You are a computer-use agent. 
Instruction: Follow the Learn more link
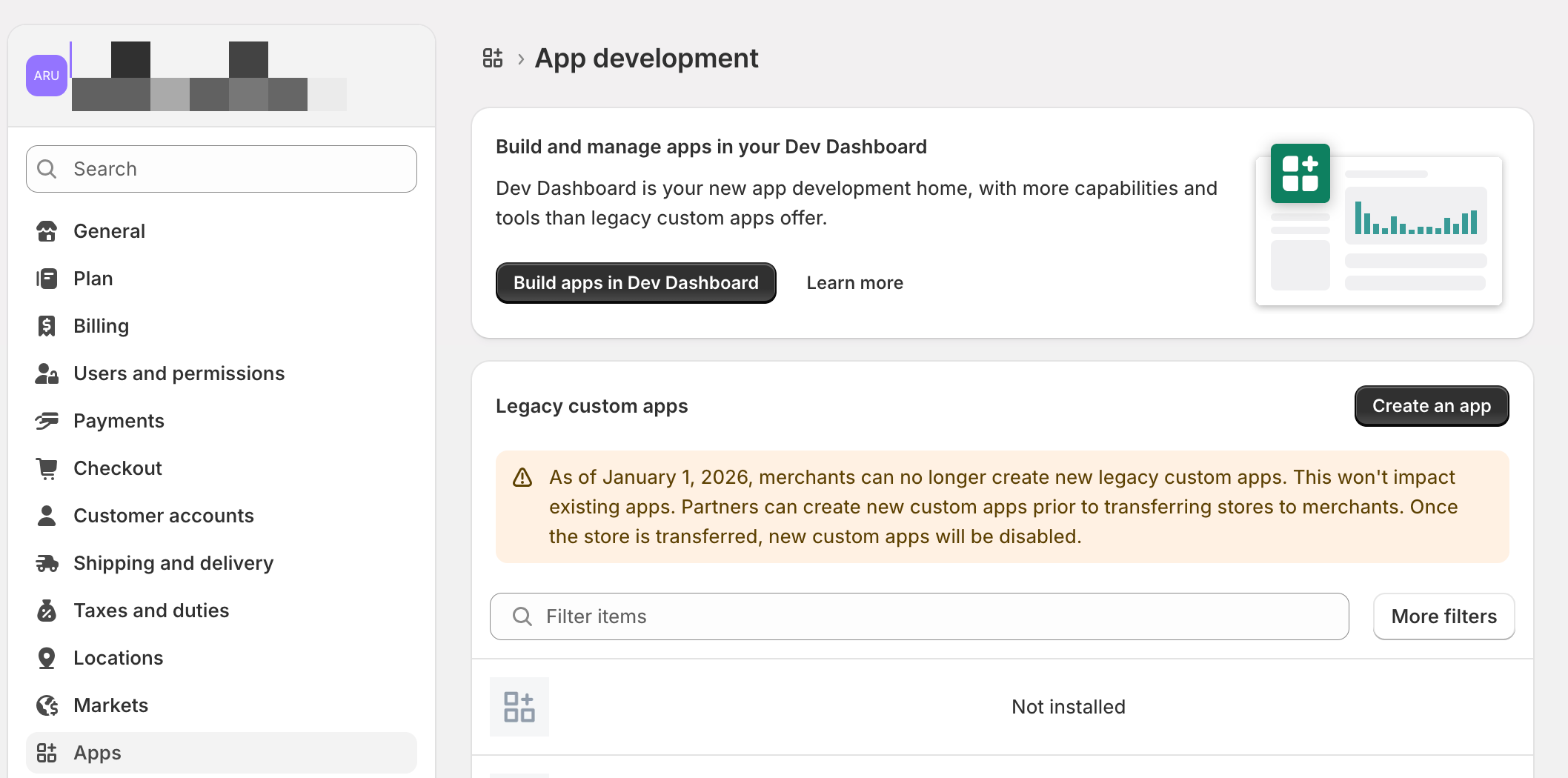[x=855, y=283]
